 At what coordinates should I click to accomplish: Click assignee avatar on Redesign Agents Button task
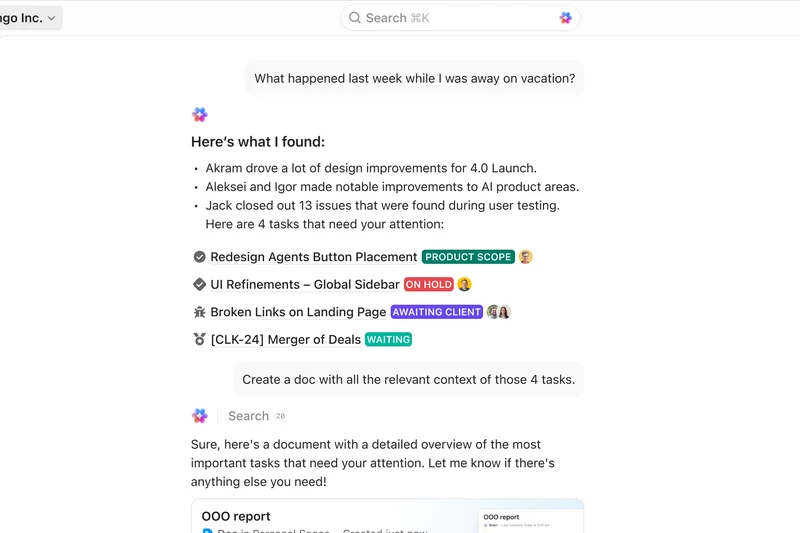[x=526, y=257]
